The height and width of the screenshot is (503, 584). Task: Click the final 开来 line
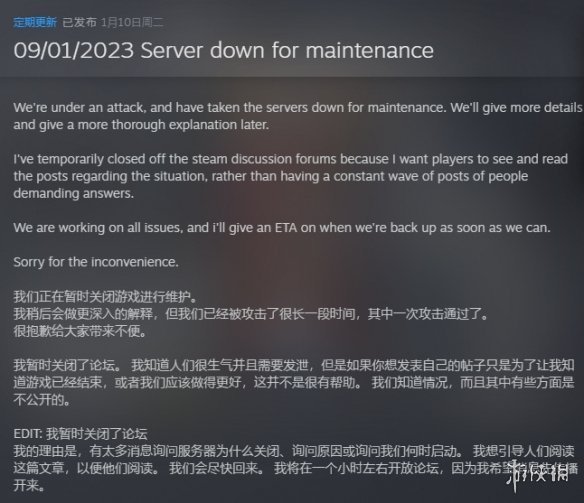29,486
